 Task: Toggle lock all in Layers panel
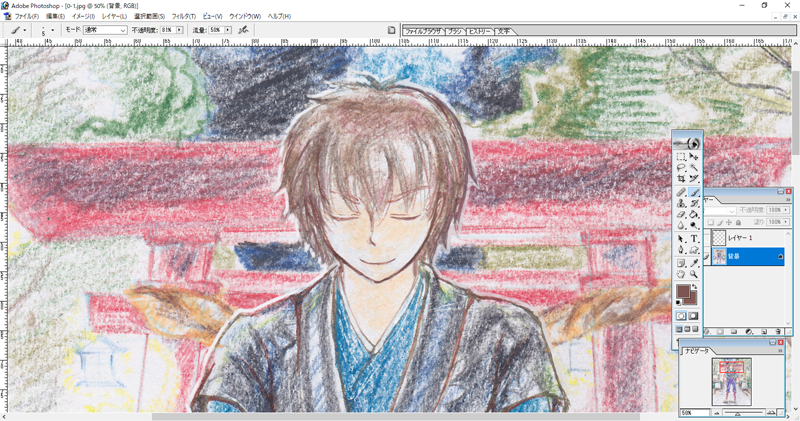click(x=738, y=222)
